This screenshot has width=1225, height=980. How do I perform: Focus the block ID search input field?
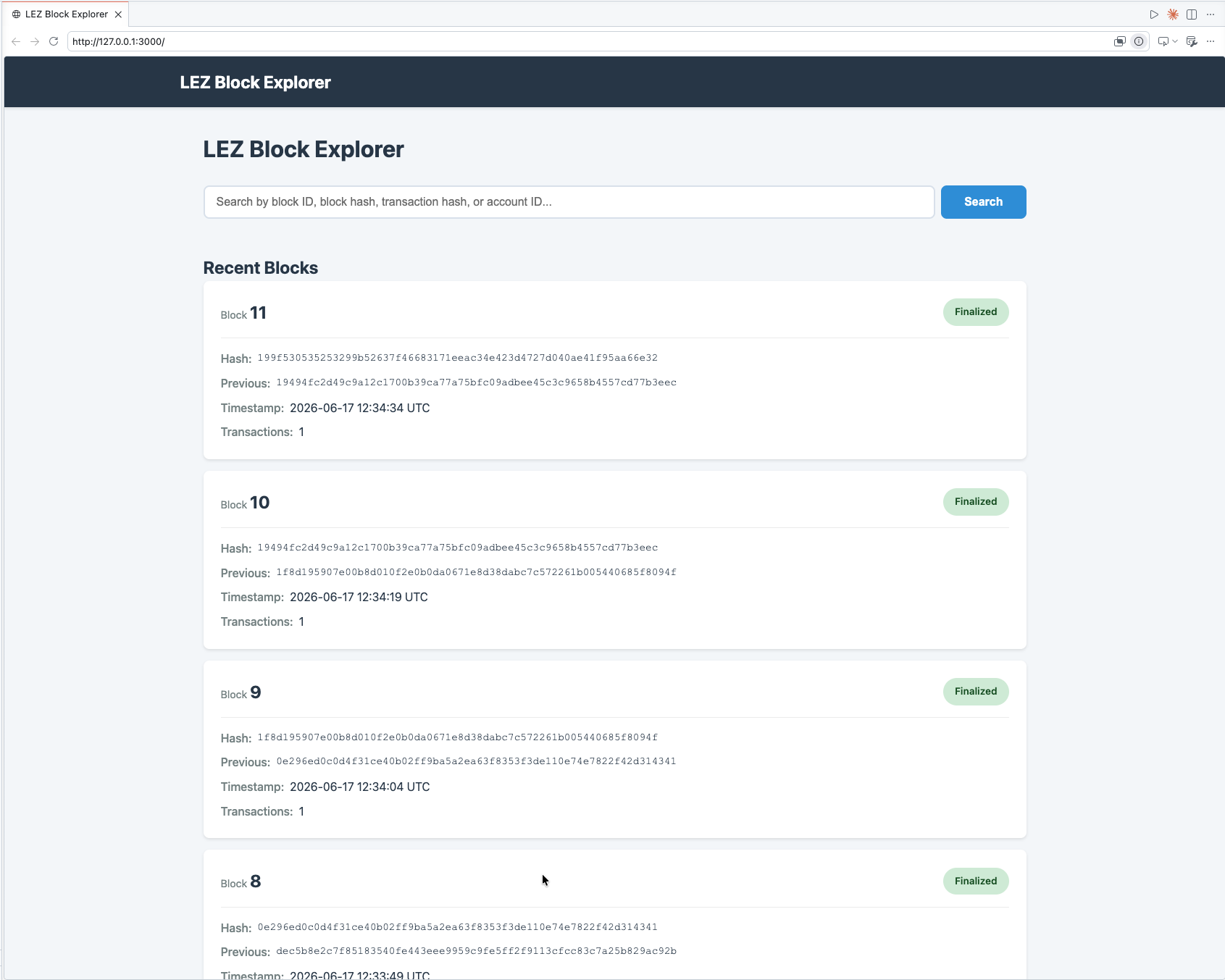coord(569,202)
